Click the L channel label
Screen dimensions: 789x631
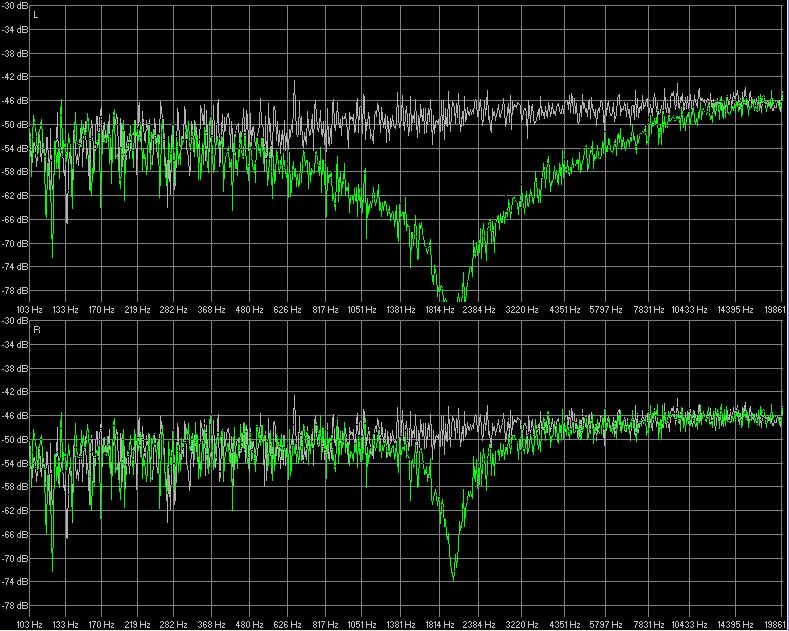[x=36, y=16]
